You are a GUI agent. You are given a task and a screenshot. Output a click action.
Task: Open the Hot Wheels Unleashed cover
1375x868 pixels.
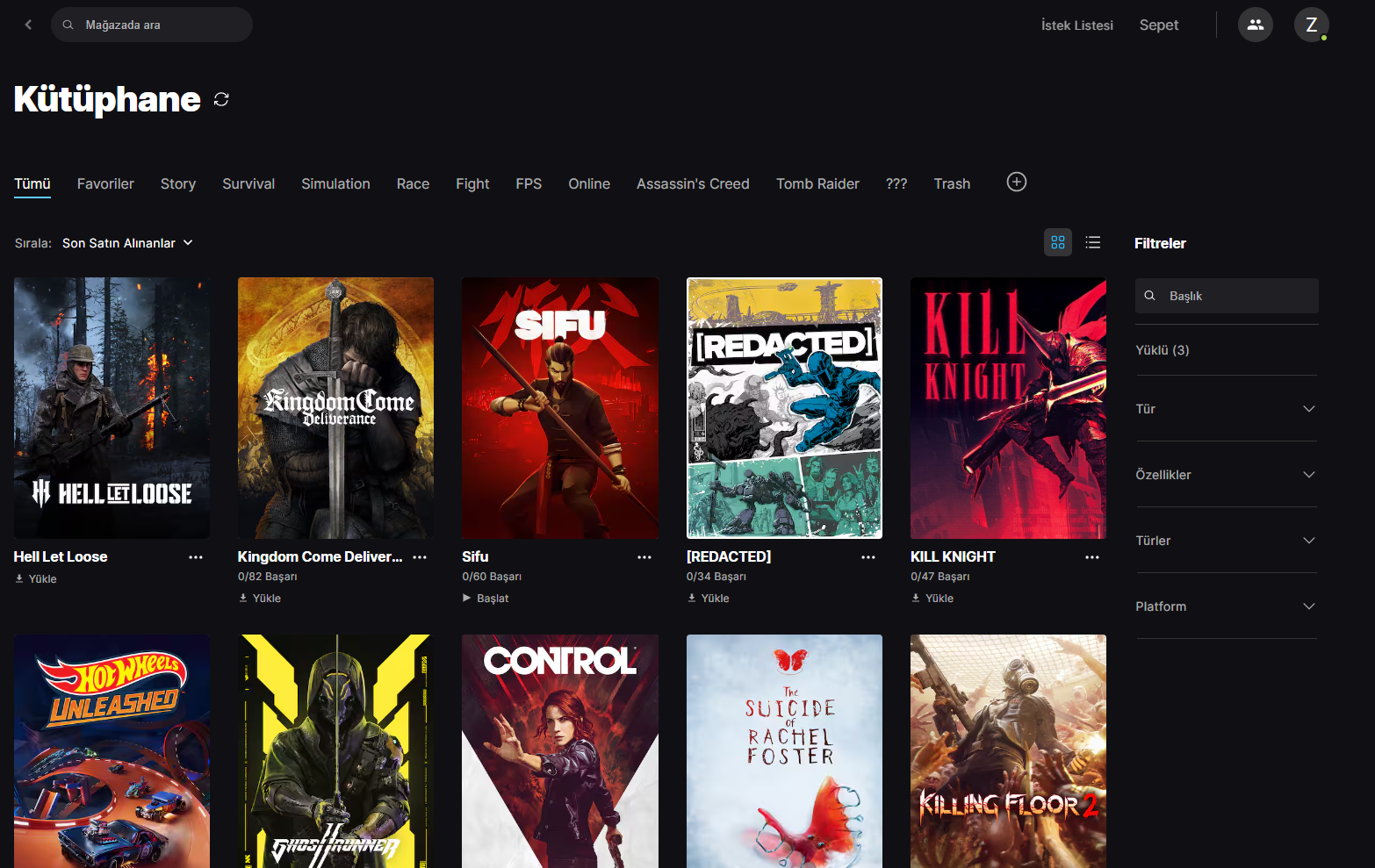[x=112, y=751]
